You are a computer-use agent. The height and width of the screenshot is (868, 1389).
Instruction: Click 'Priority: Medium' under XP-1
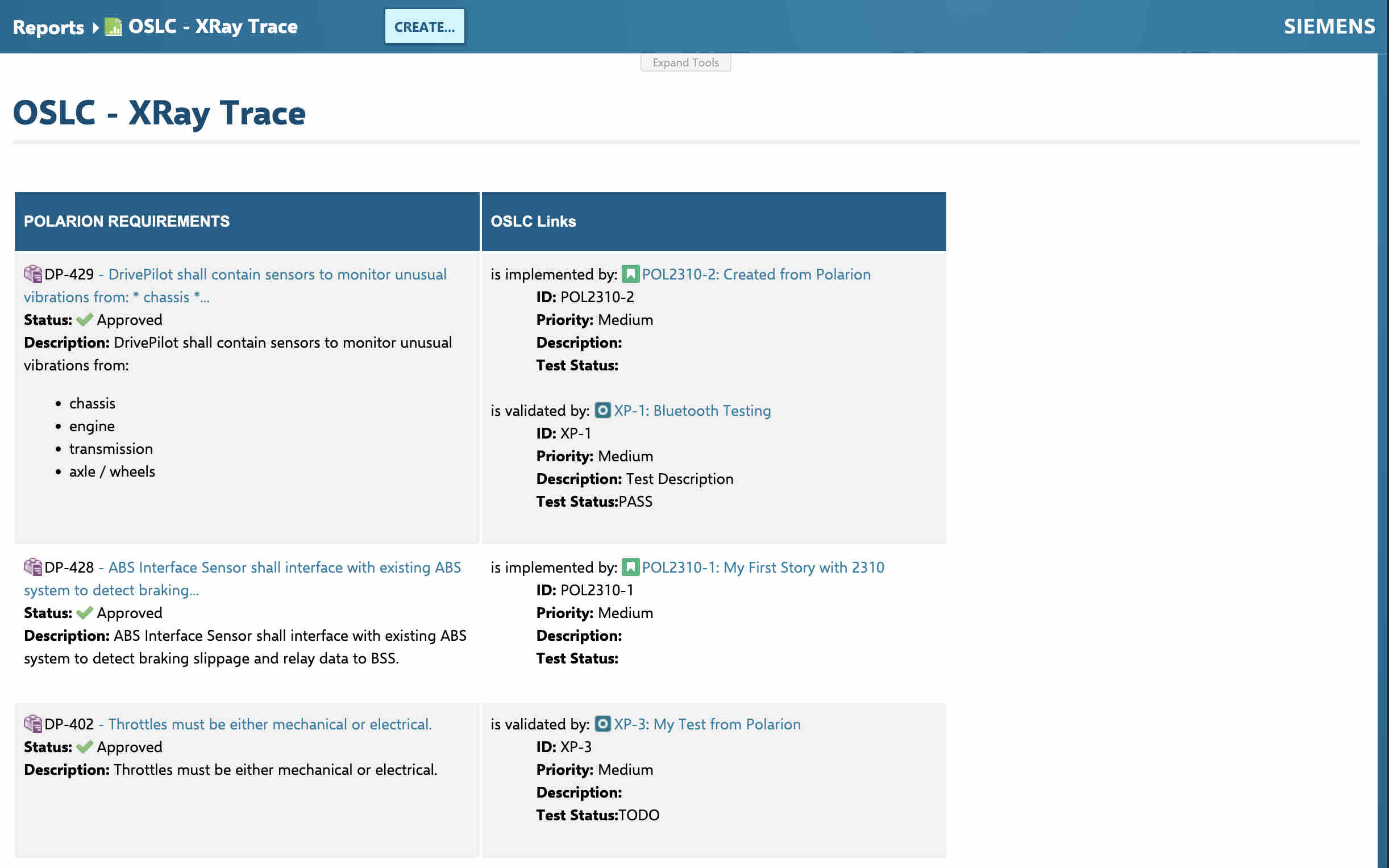coord(594,456)
